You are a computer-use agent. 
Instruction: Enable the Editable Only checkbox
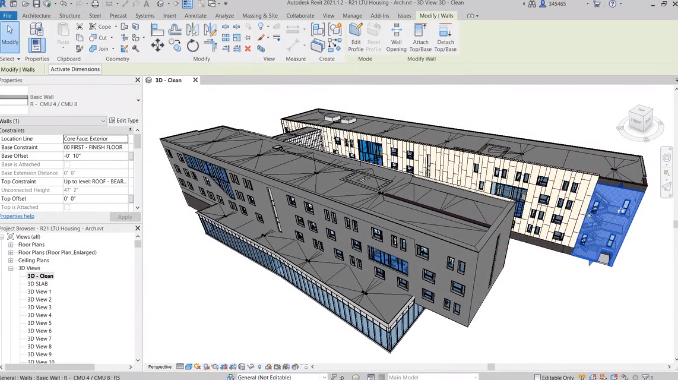click(537, 377)
